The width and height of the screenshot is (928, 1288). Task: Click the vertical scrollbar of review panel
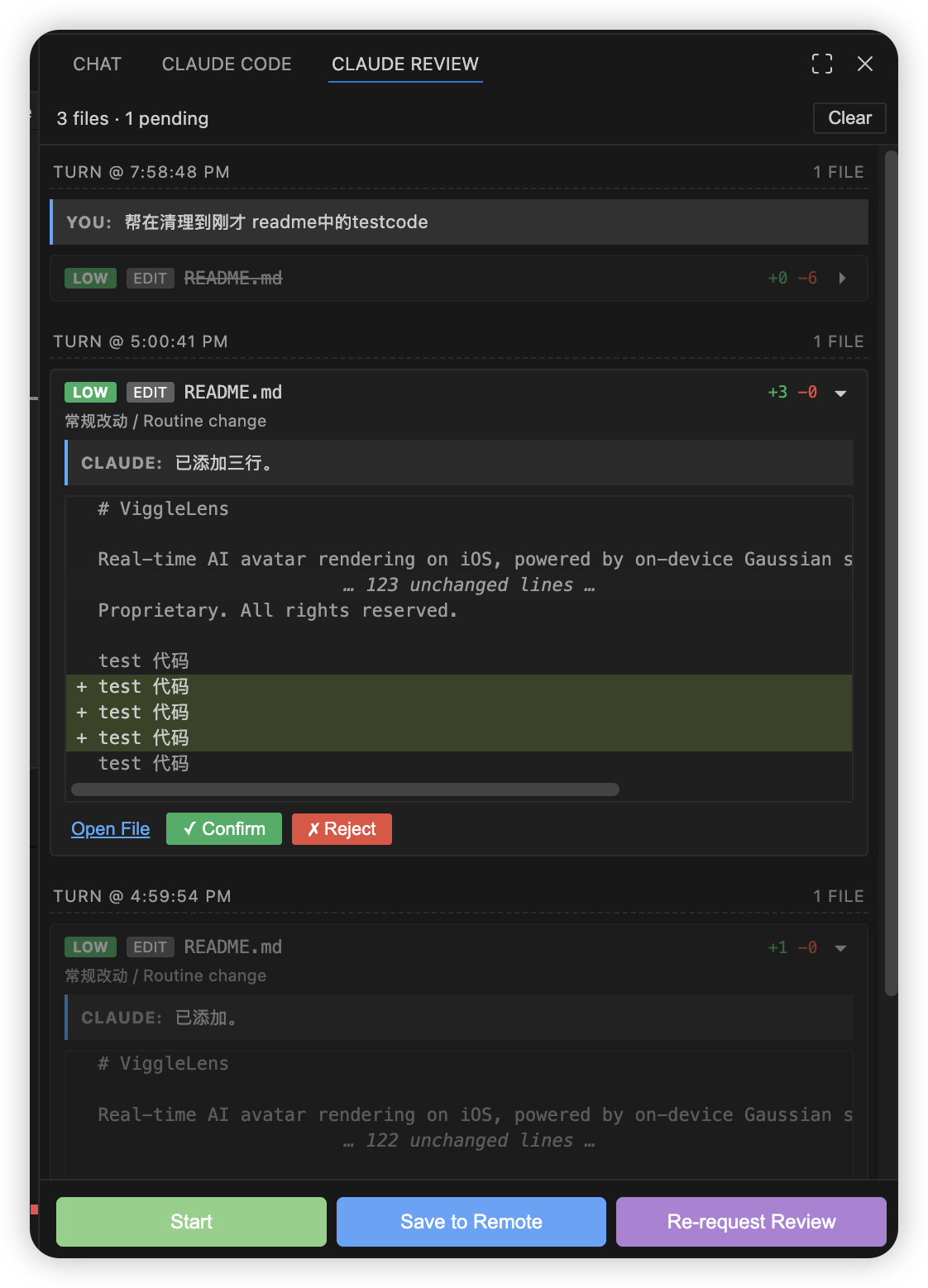[x=891, y=572]
